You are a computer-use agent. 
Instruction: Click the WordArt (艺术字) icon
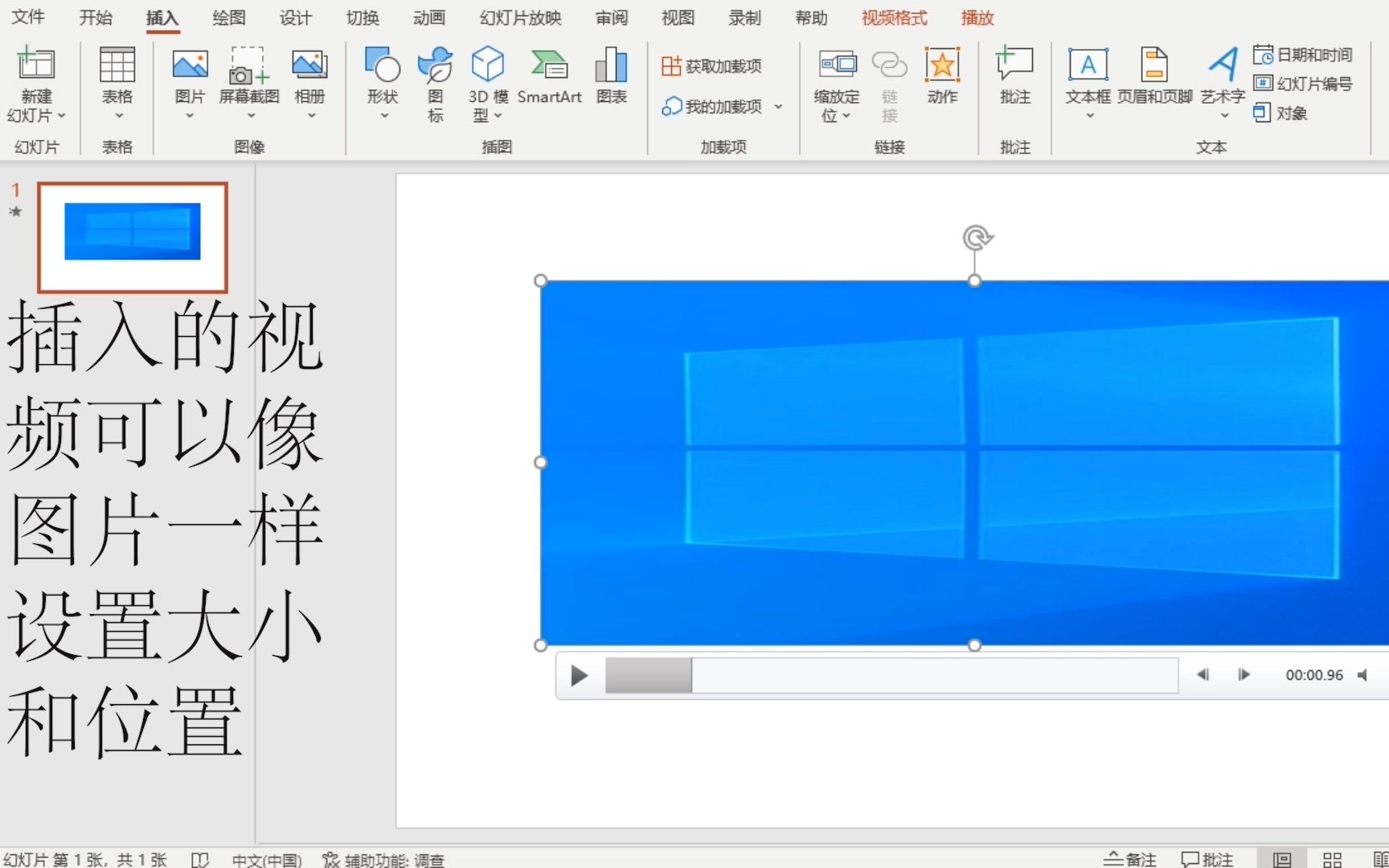click(x=1223, y=65)
